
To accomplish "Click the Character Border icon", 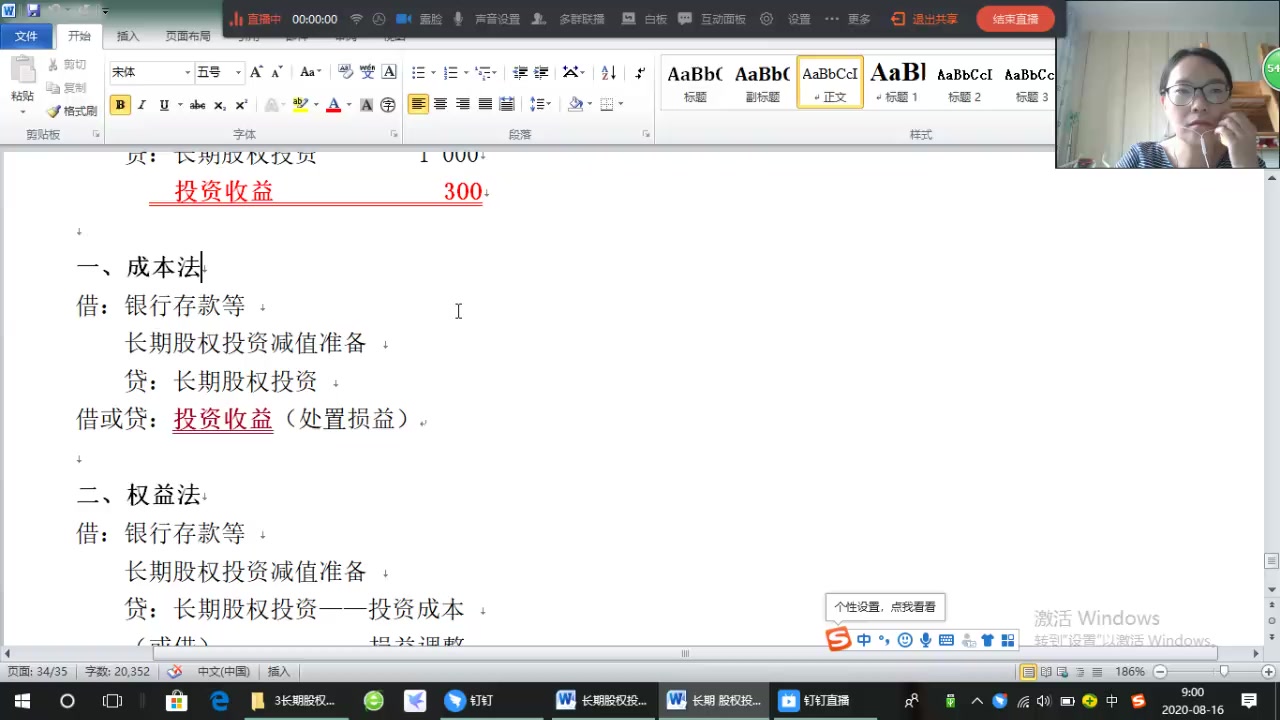I will 389,72.
